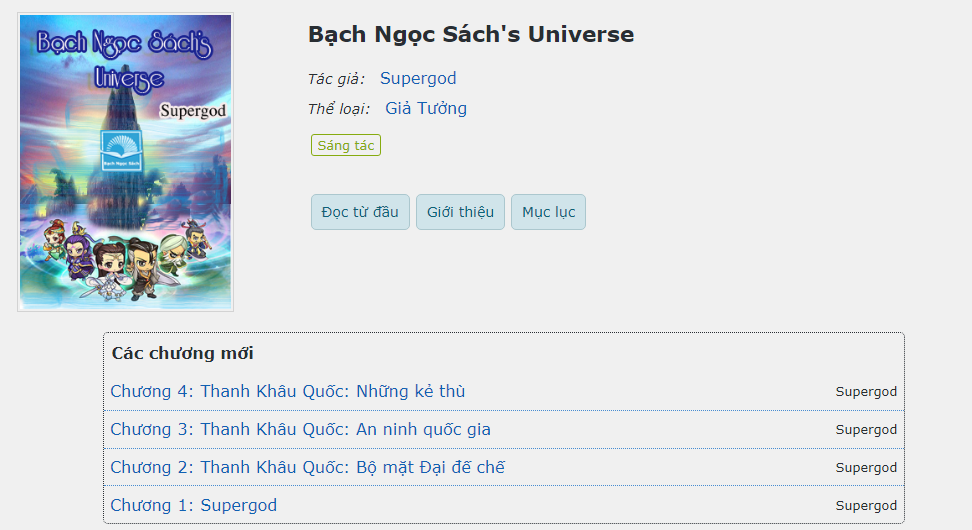Open Chương 1: Supergod chapter link
This screenshot has height=530, width=972.
point(193,505)
